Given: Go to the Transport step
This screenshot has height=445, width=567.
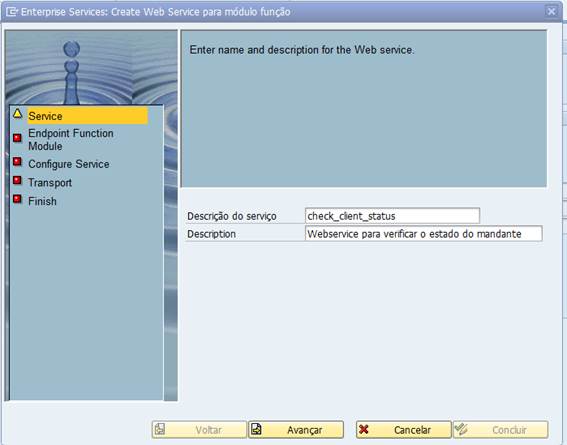Looking at the screenshot, I should (x=50, y=183).
